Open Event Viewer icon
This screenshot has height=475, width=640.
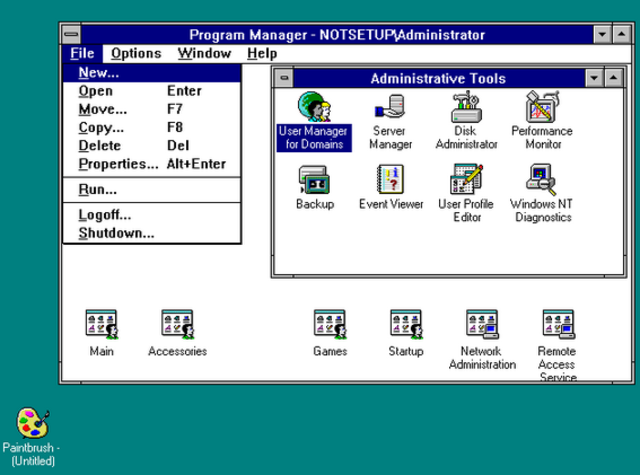click(391, 179)
